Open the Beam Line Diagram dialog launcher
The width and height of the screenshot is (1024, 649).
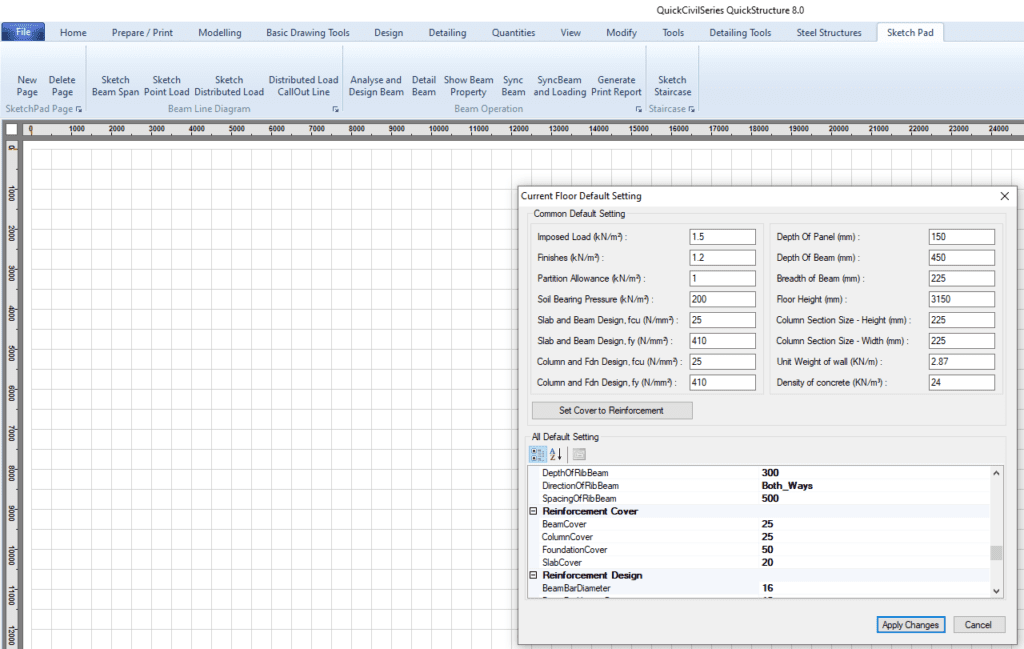coord(335,108)
